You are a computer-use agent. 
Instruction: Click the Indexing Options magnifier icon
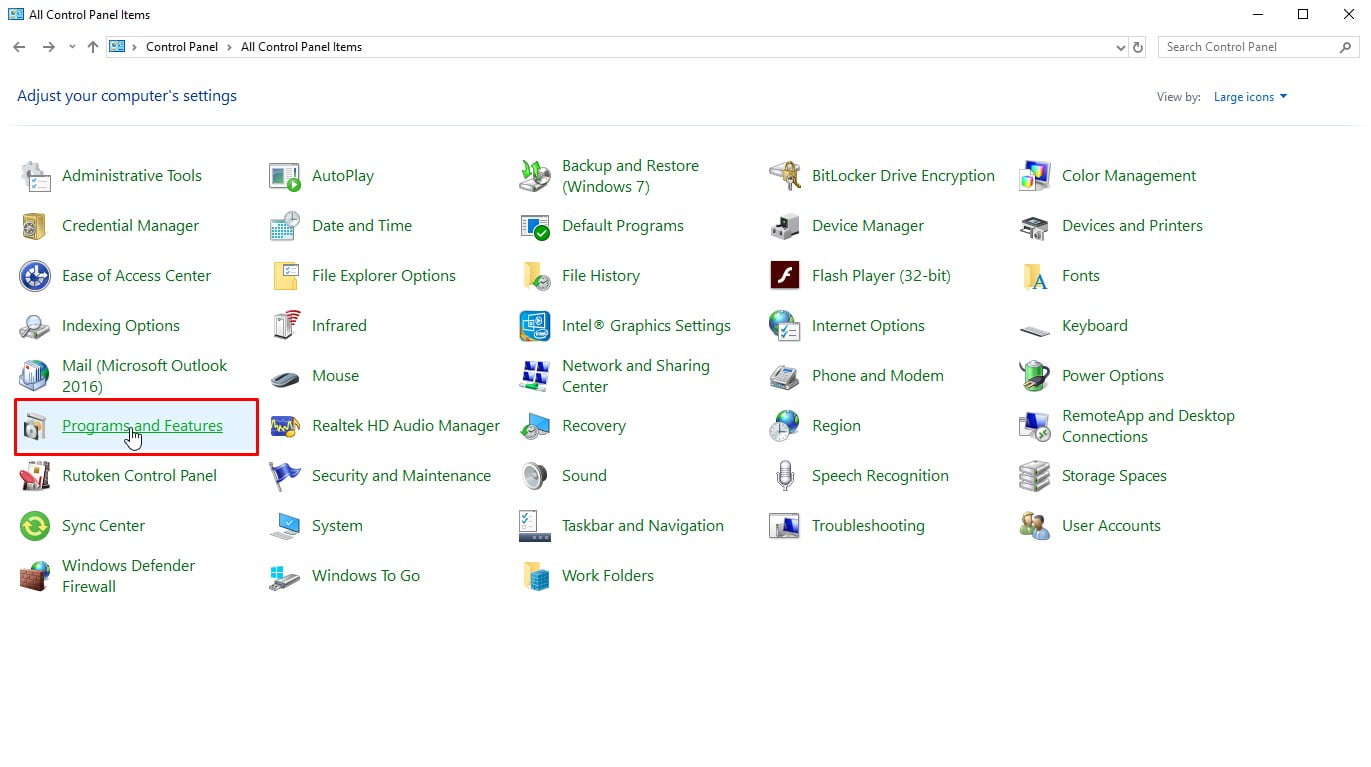(x=35, y=326)
